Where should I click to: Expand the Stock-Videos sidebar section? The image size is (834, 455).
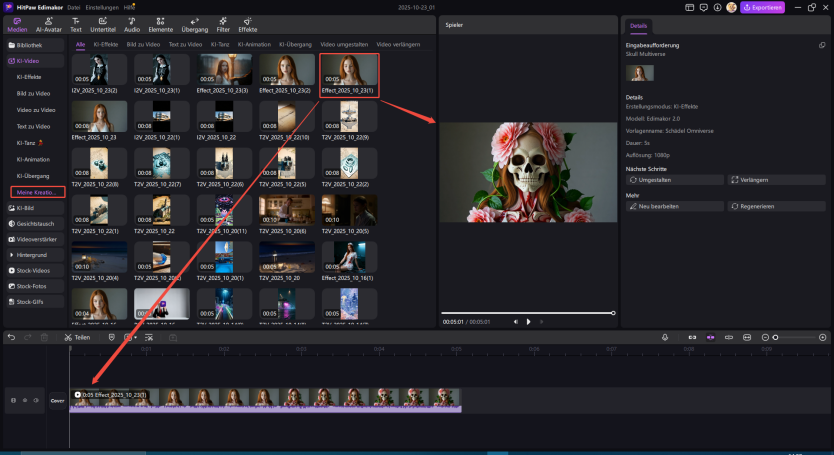[30, 270]
